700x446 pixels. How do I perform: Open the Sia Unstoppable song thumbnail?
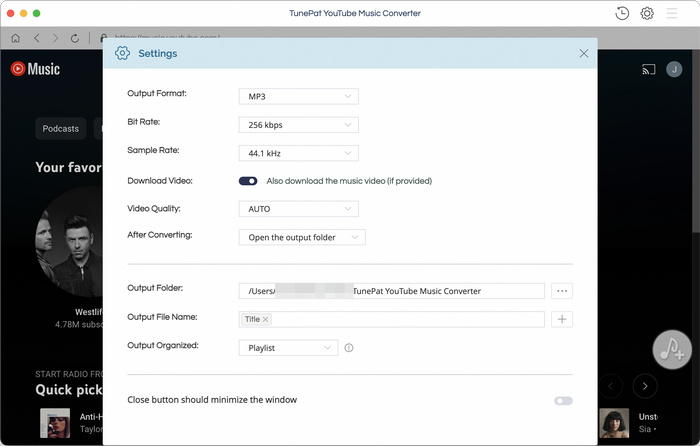614,423
